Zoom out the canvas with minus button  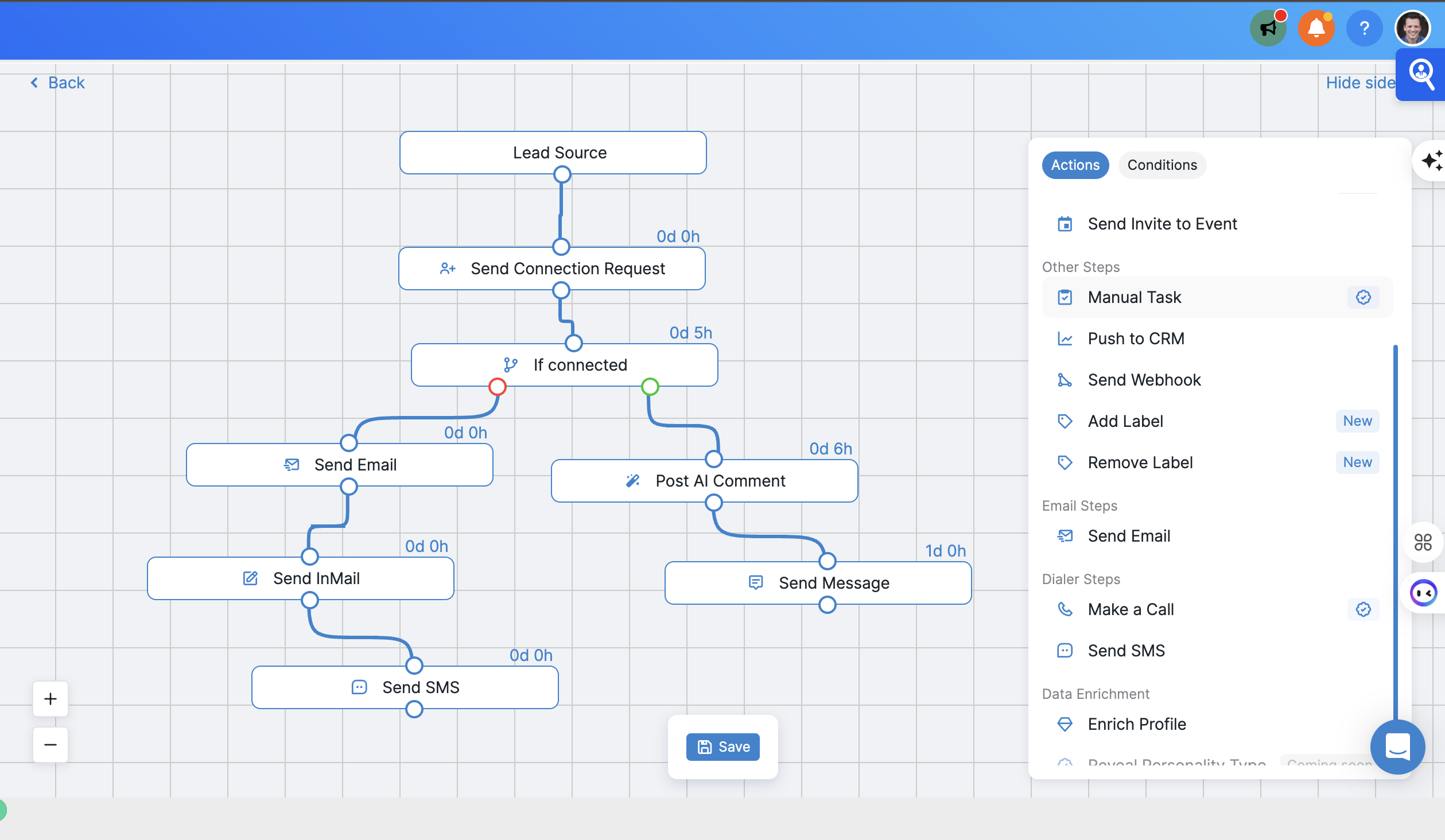[51, 745]
